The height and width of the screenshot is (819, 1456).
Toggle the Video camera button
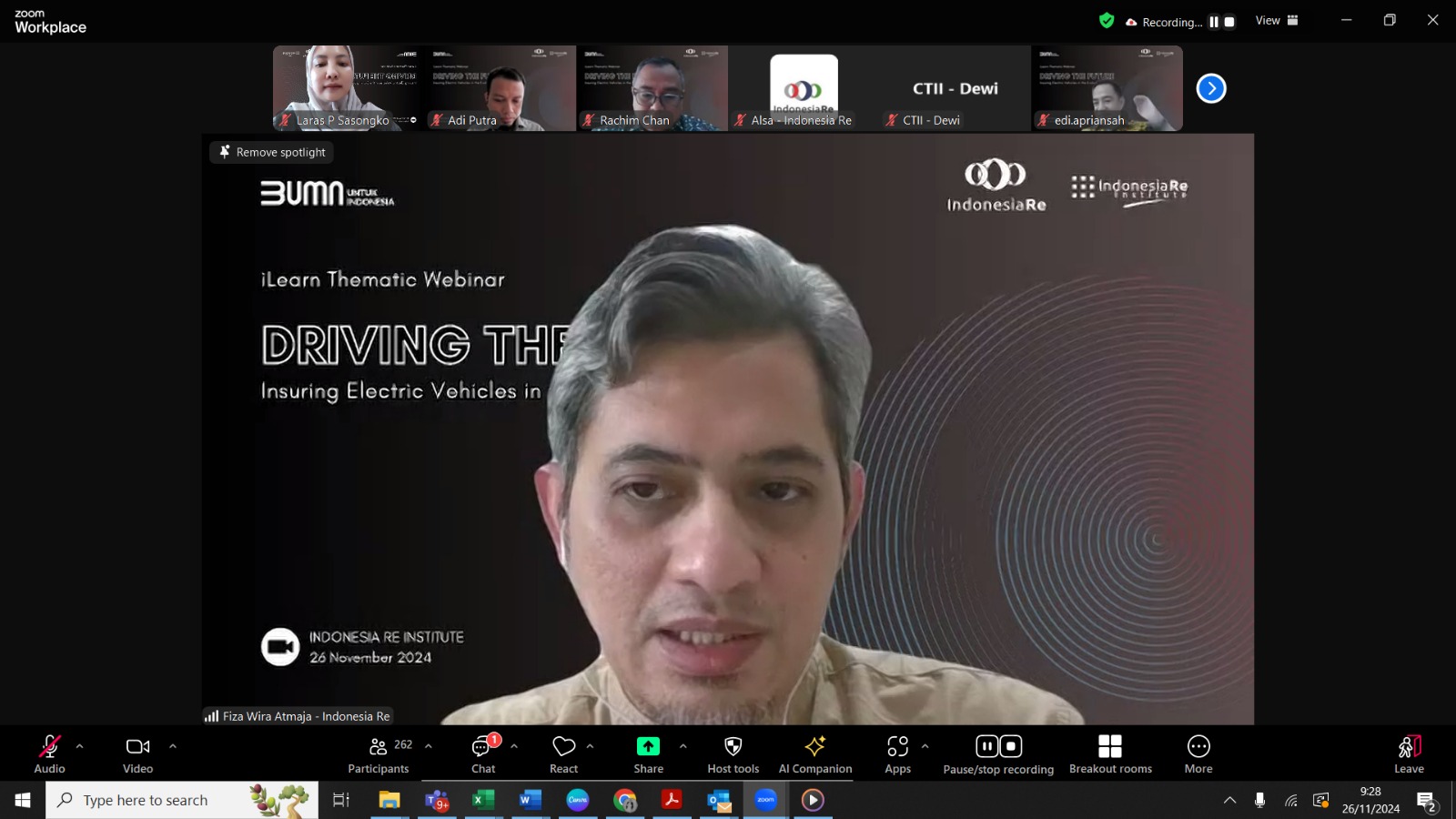138,754
